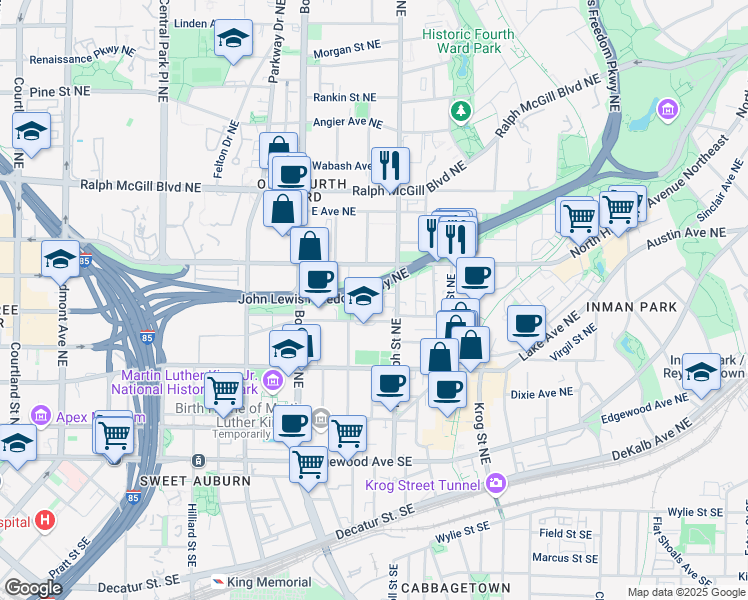The image size is (748, 600).
Task: Click the shopping cart marker near MLK Jr. Park
Action: tap(223, 393)
